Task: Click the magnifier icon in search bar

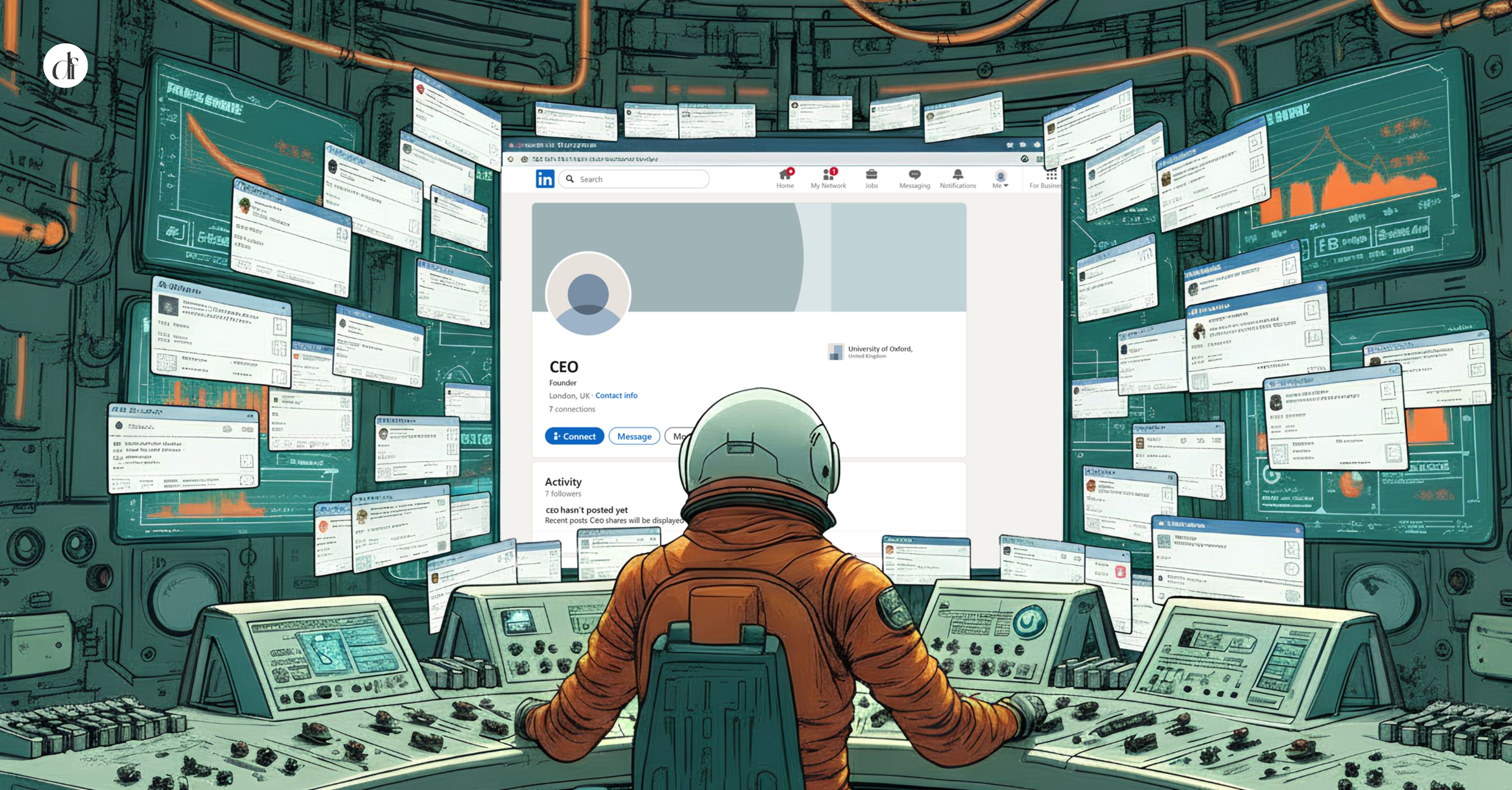Action: 570,179
